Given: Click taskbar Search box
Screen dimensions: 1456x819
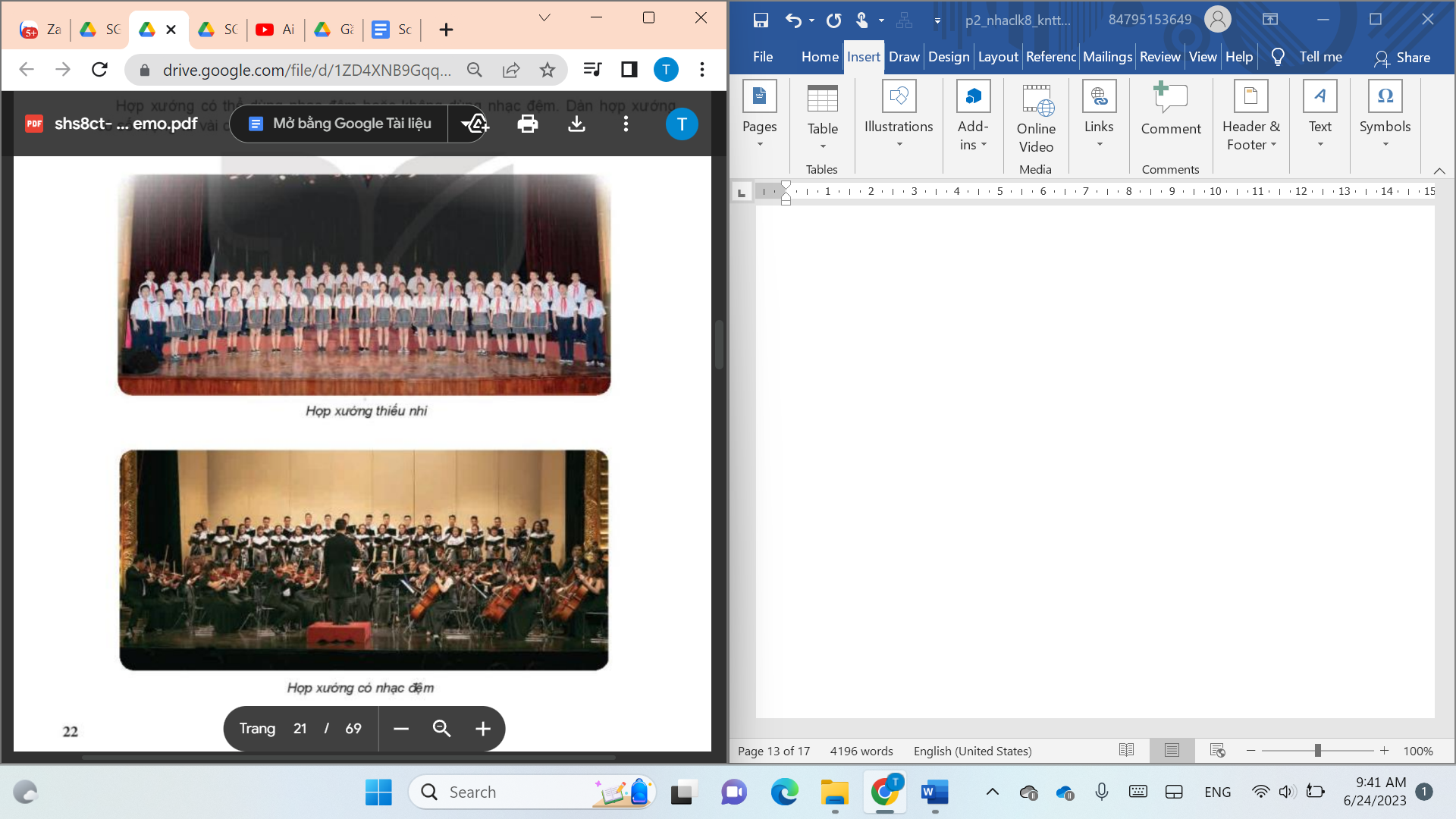Looking at the screenshot, I should (x=531, y=792).
